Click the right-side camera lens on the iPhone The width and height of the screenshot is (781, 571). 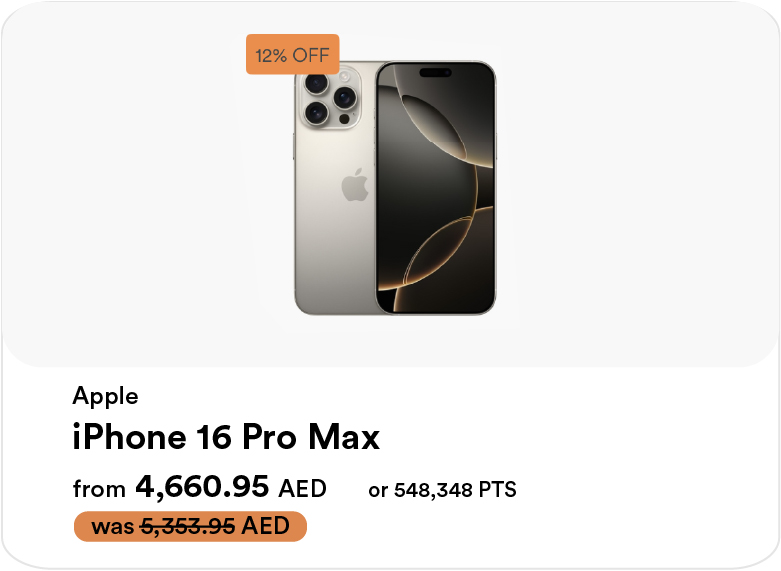(x=345, y=98)
